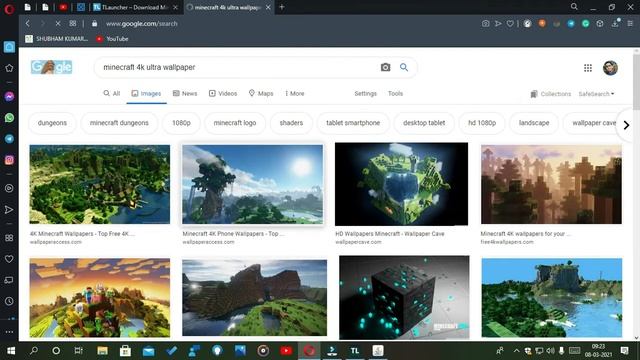640x360 pixels.
Task: Open HD Wallpapers Minecraft planet thumbnail
Action: pos(402,184)
